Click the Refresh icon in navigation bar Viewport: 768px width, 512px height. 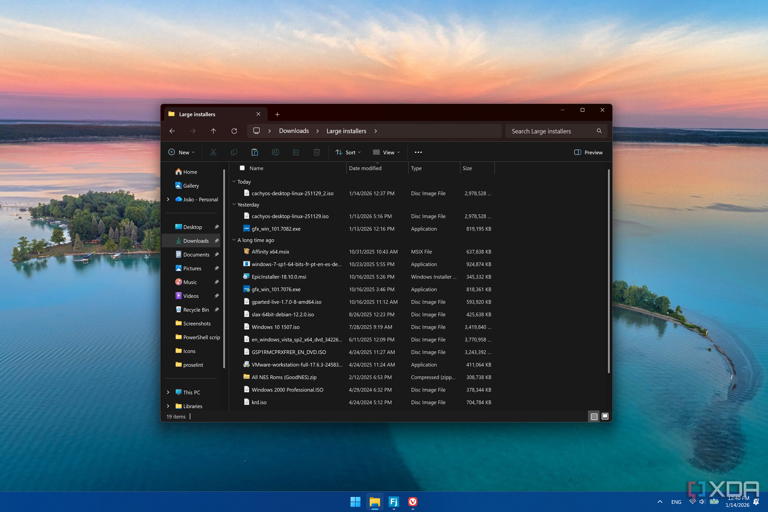[x=234, y=131]
